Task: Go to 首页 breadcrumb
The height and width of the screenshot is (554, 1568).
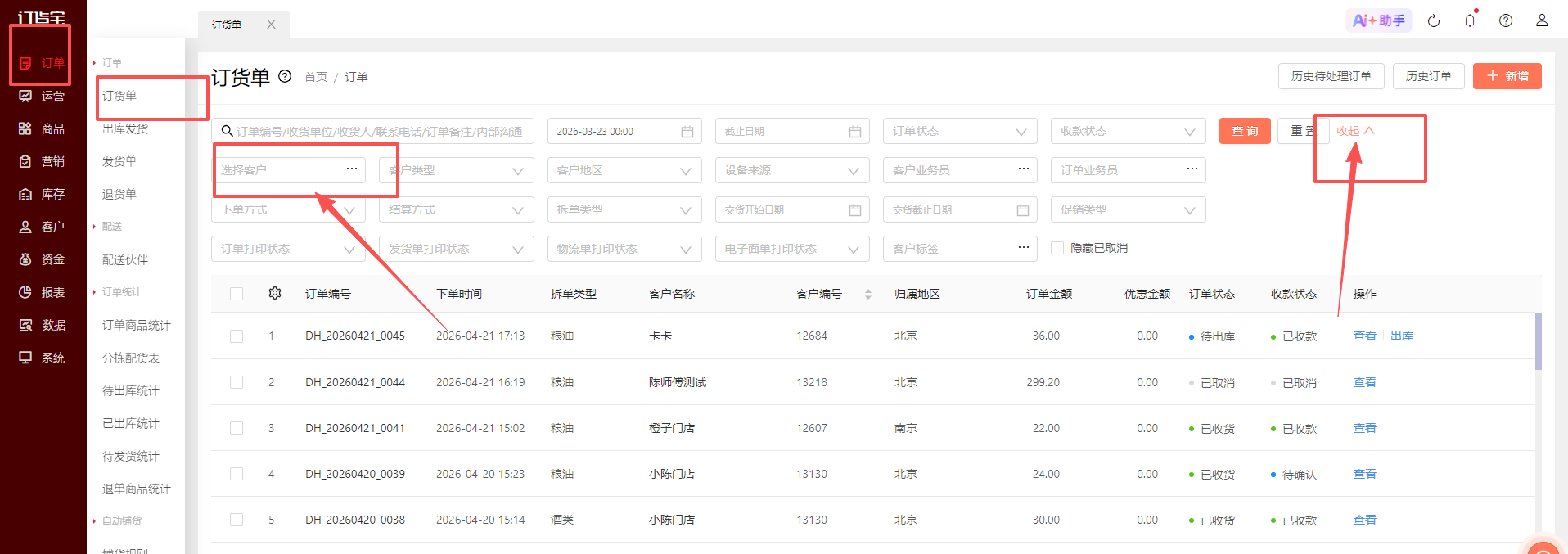Action: tap(316, 77)
